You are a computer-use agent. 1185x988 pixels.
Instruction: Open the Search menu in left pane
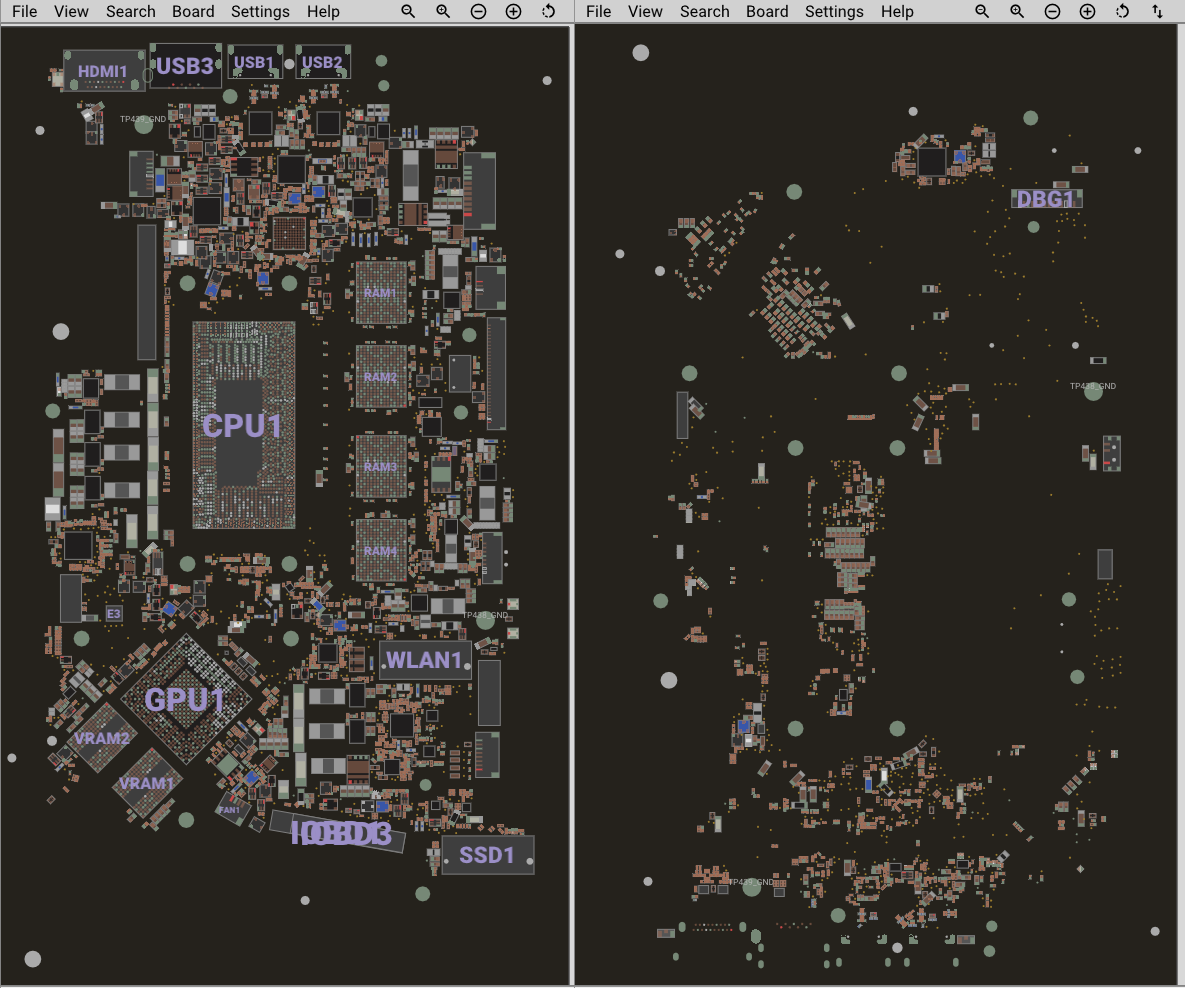click(x=131, y=11)
